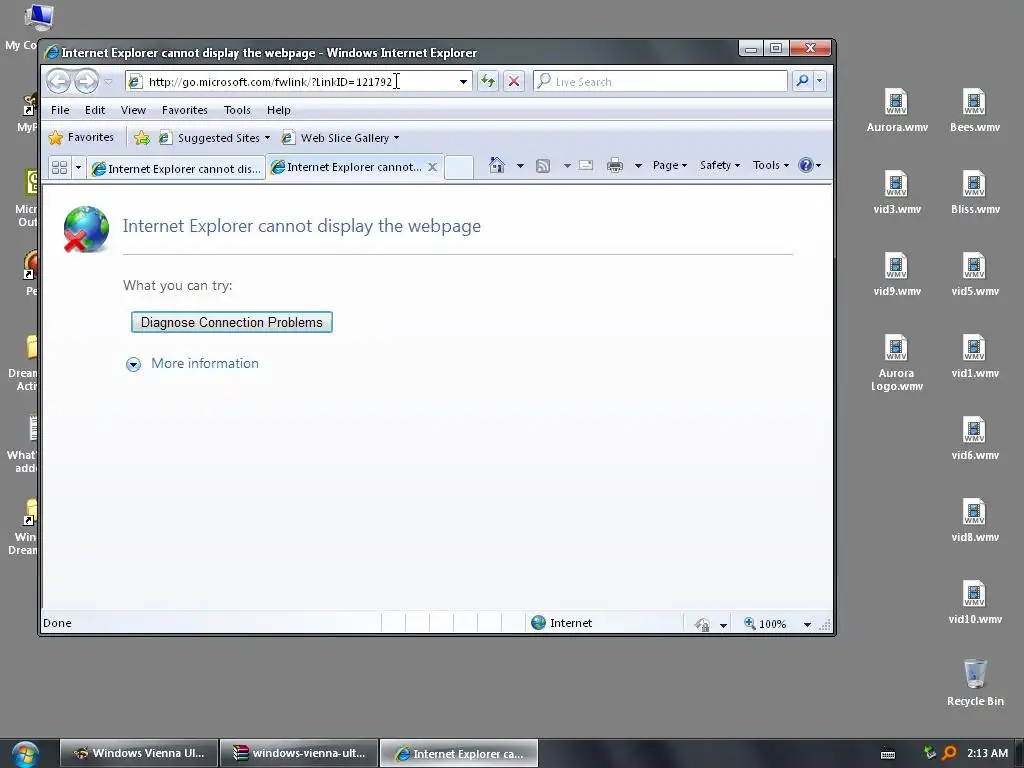Screen dimensions: 1024x768
Task: Open the search provider dropdown arrow
Action: 819,81
